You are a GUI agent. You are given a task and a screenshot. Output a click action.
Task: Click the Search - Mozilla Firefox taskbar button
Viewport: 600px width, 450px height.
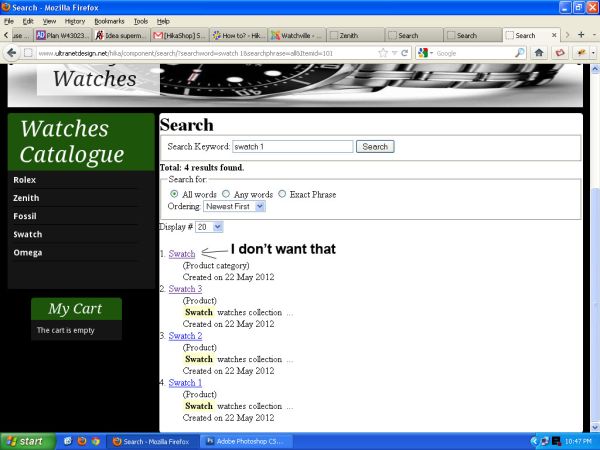point(152,442)
